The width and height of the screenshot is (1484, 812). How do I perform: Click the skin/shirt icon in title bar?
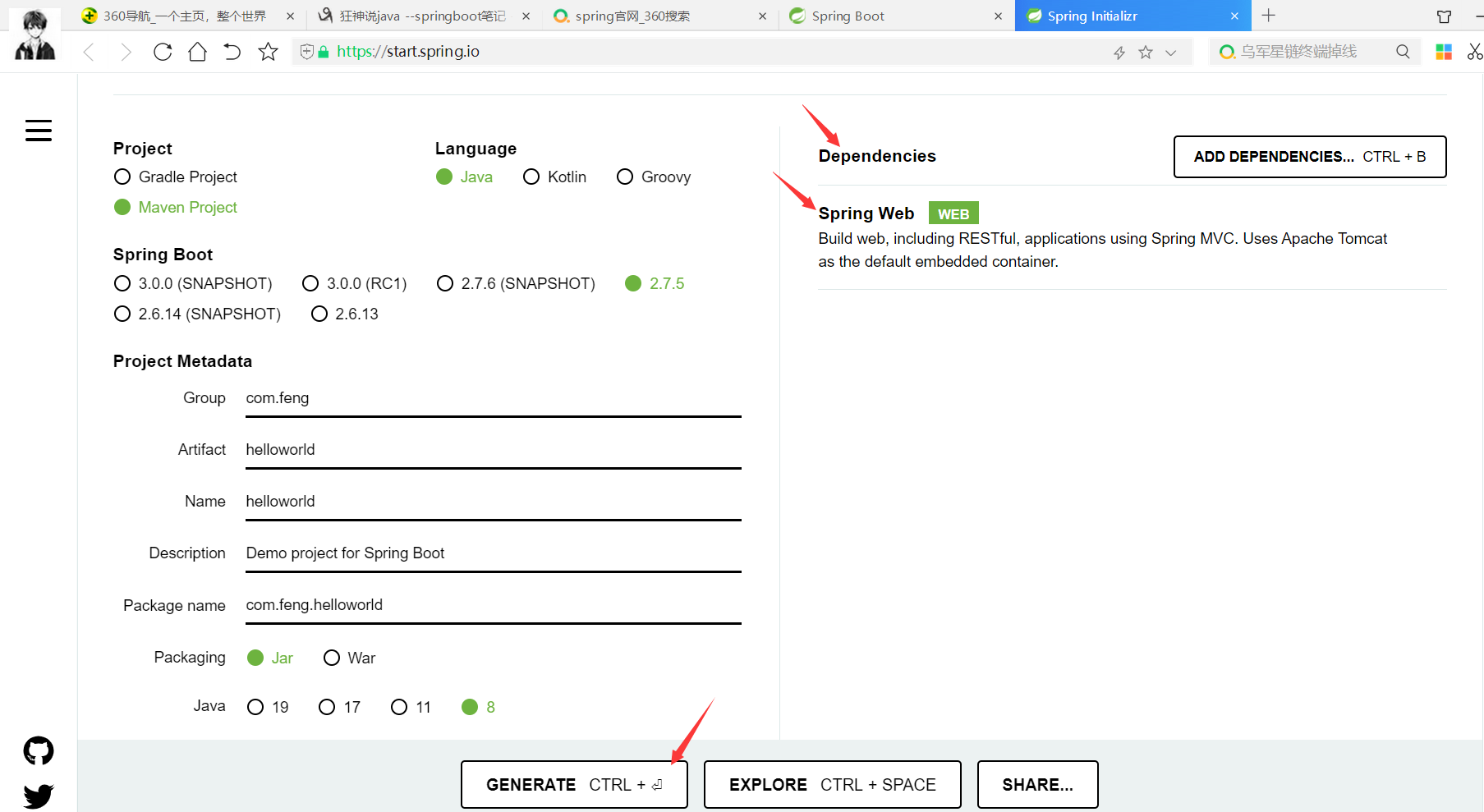[x=1445, y=16]
